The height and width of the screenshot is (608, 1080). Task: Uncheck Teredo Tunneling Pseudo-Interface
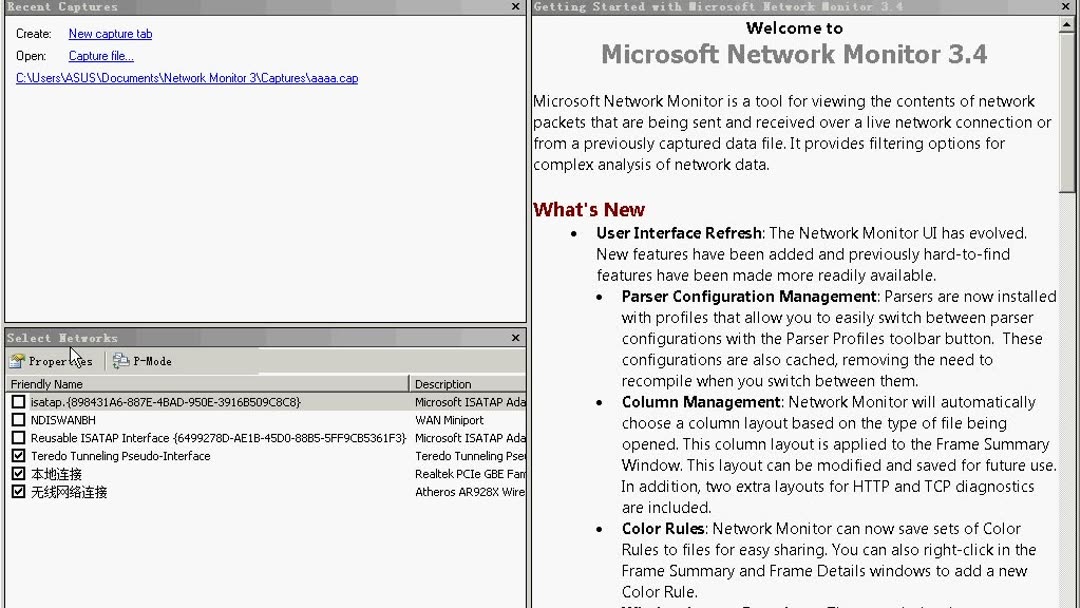[x=18, y=456]
